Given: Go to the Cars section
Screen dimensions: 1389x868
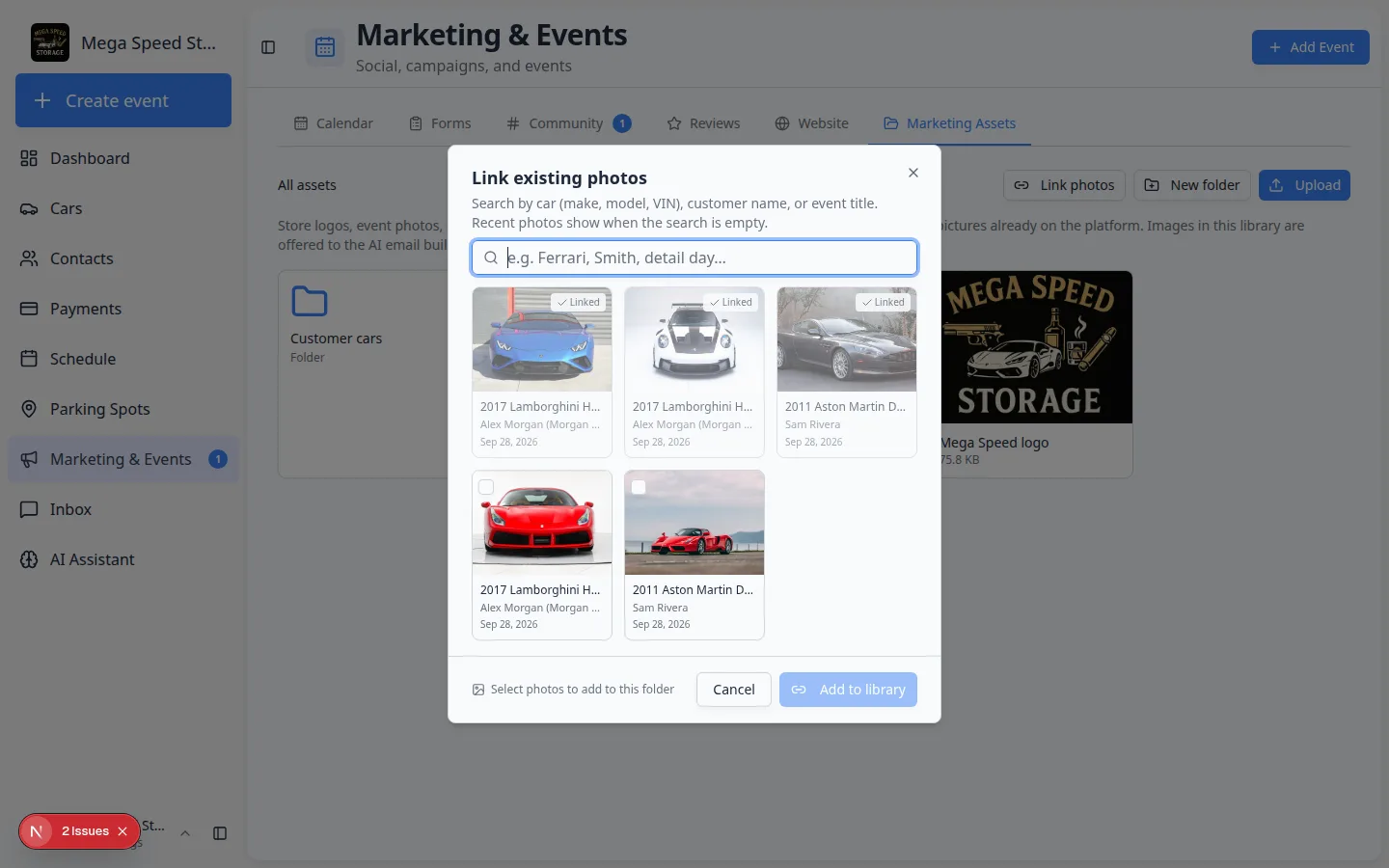Looking at the screenshot, I should pyautogui.click(x=123, y=208).
